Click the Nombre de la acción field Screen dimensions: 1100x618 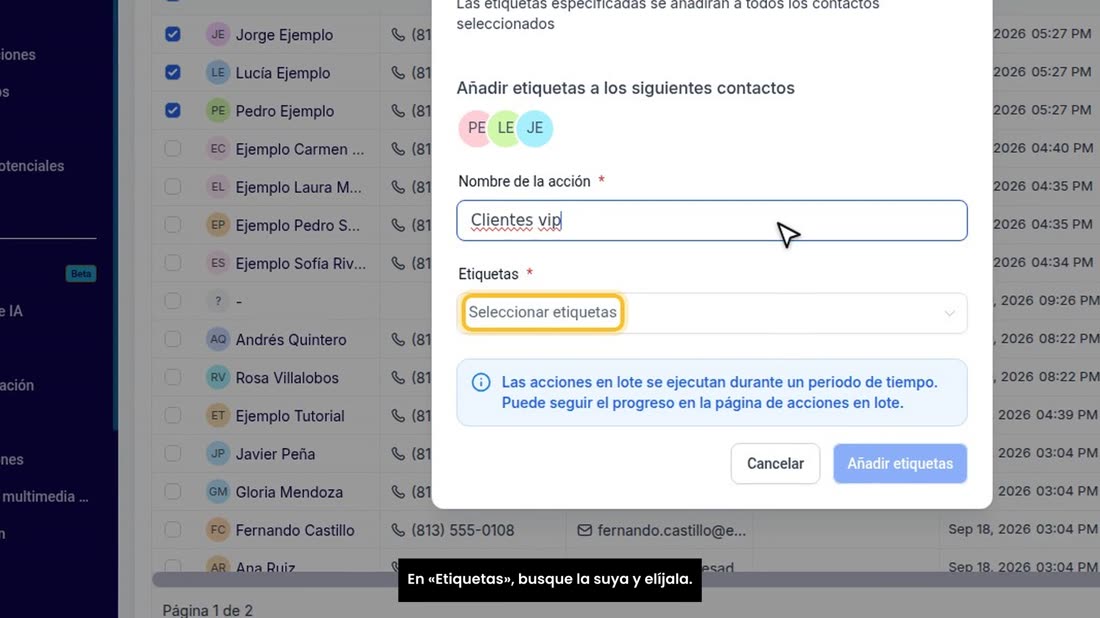coord(711,220)
